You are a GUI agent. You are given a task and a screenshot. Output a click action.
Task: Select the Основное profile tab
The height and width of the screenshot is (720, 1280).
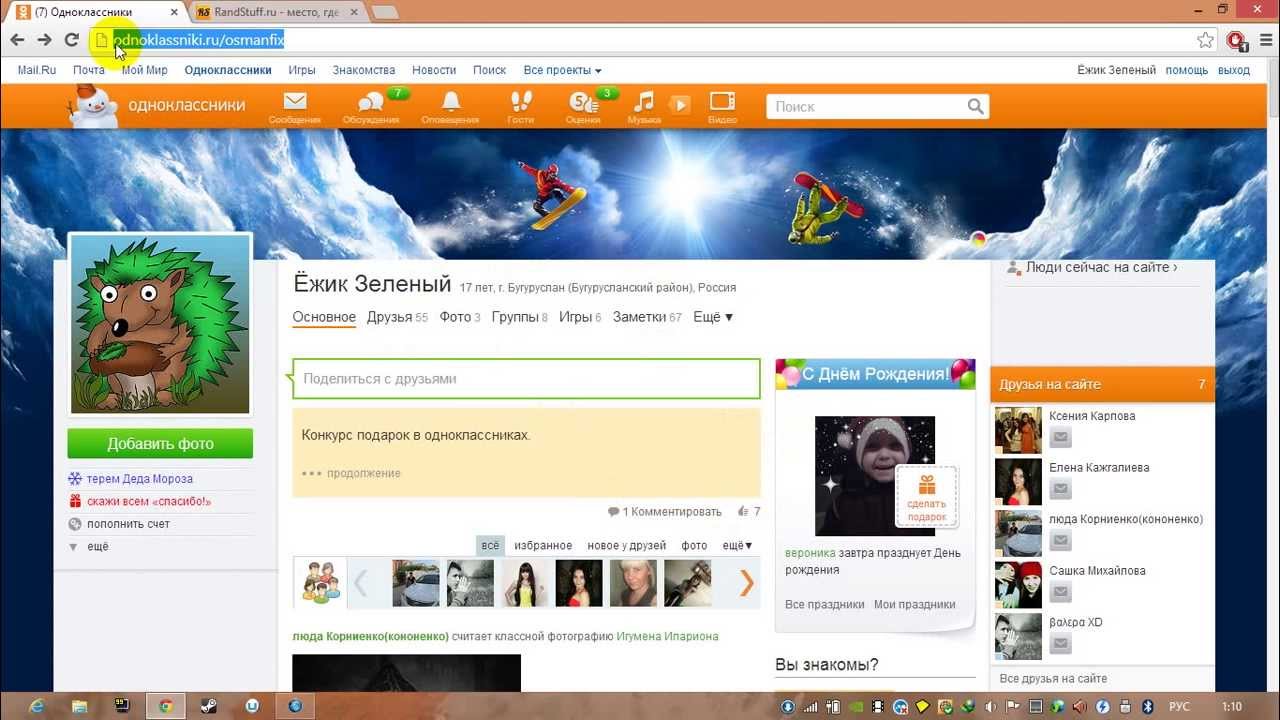pos(324,317)
